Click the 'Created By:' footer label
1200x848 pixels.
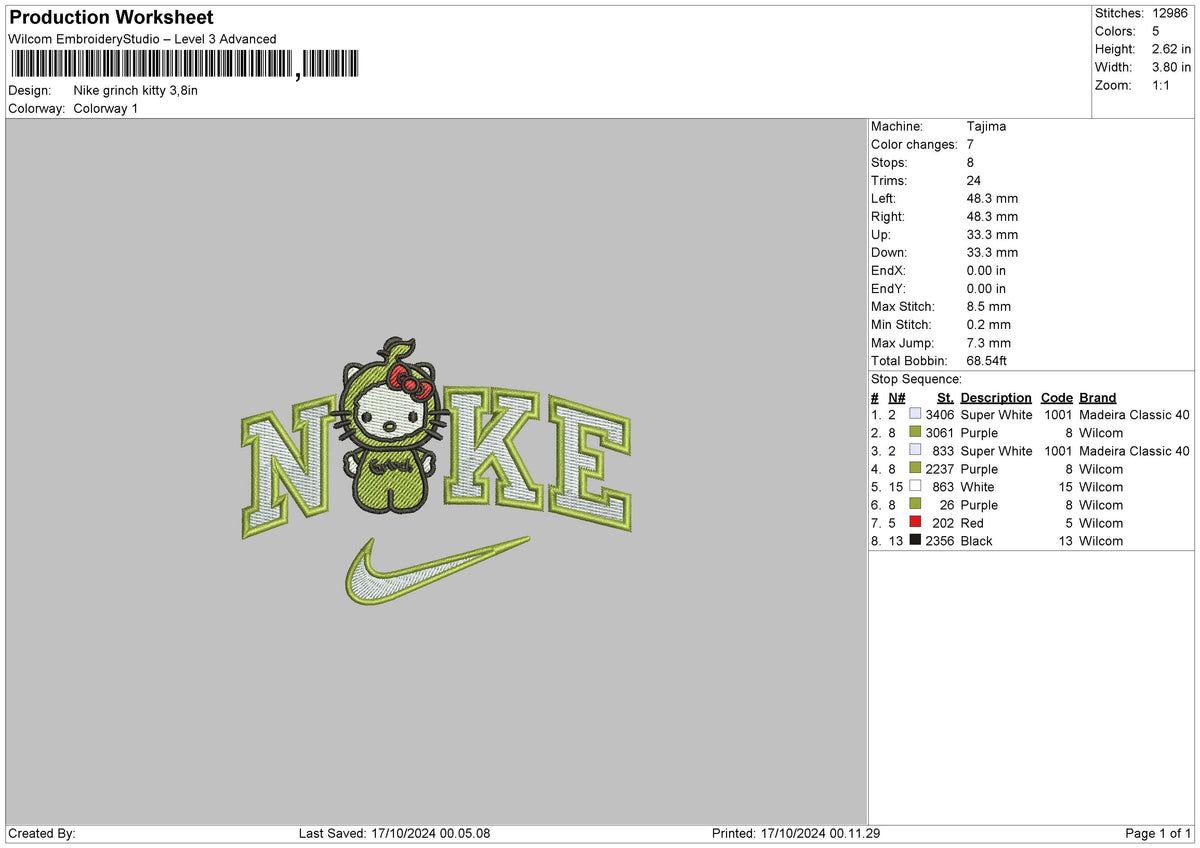click(42, 834)
